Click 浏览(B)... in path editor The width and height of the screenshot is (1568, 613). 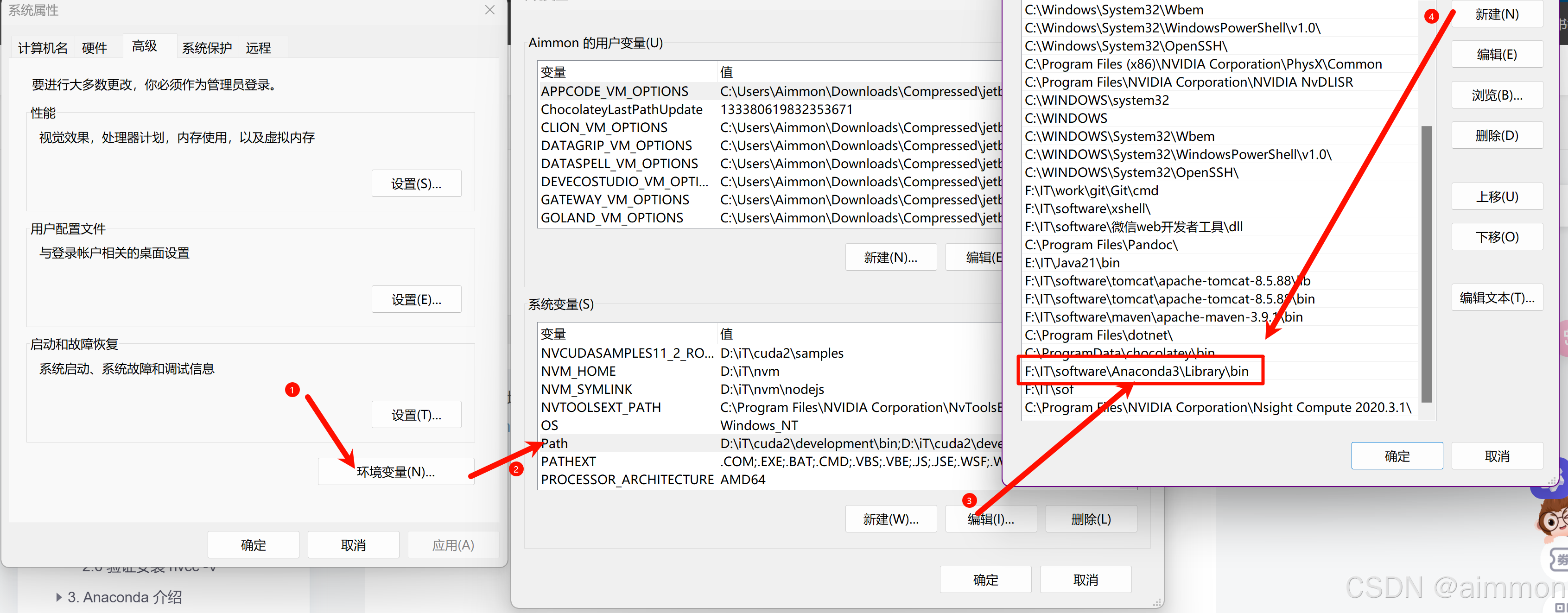click(x=1497, y=95)
